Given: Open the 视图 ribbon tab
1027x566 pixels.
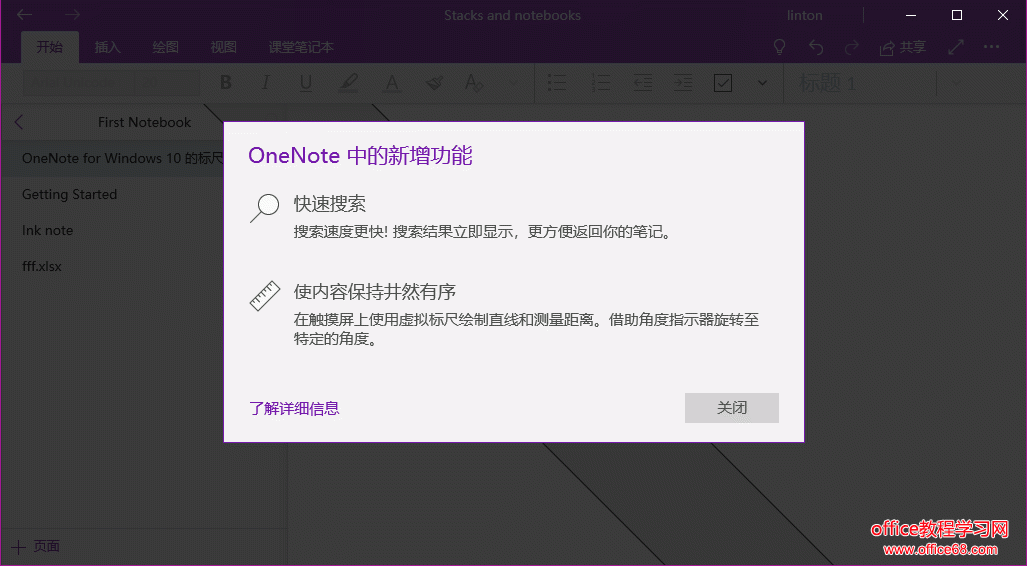Looking at the screenshot, I should tap(223, 47).
